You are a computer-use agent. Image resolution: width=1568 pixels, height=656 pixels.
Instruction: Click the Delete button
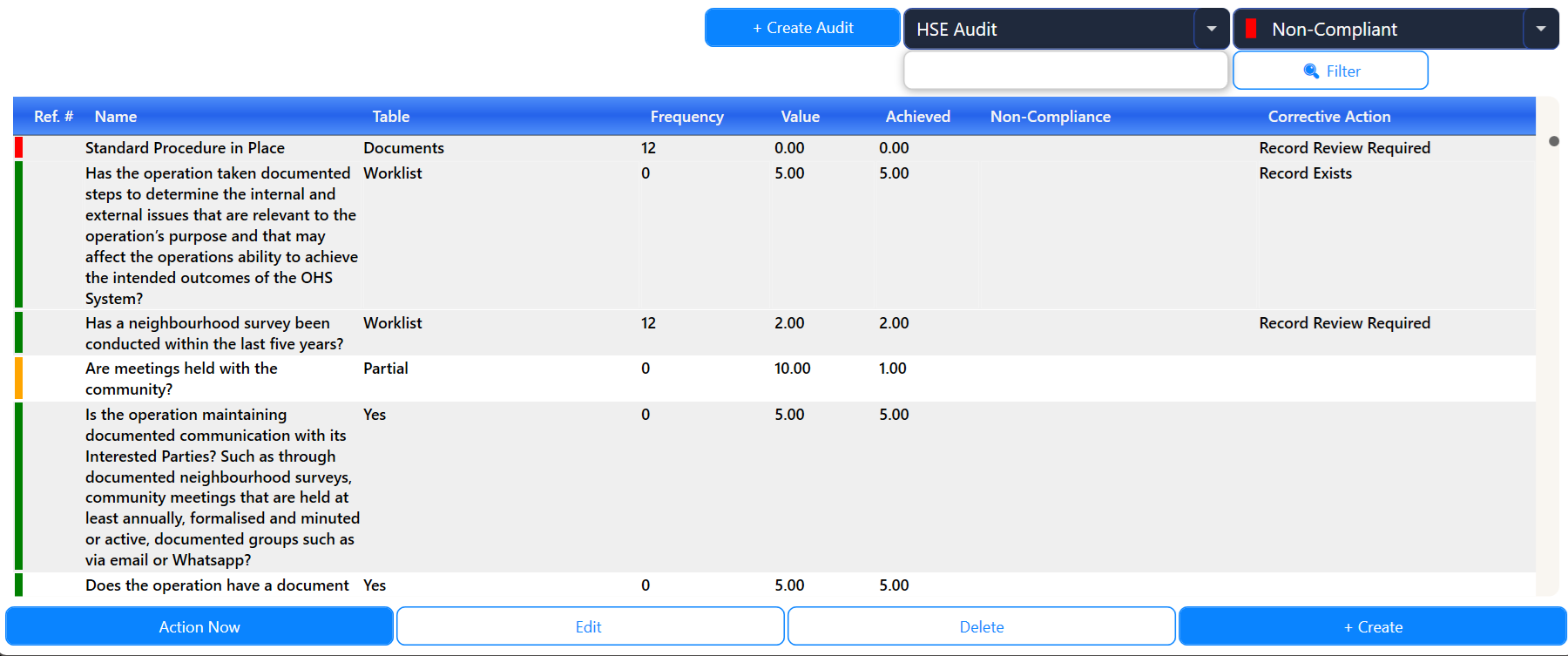tap(982, 626)
